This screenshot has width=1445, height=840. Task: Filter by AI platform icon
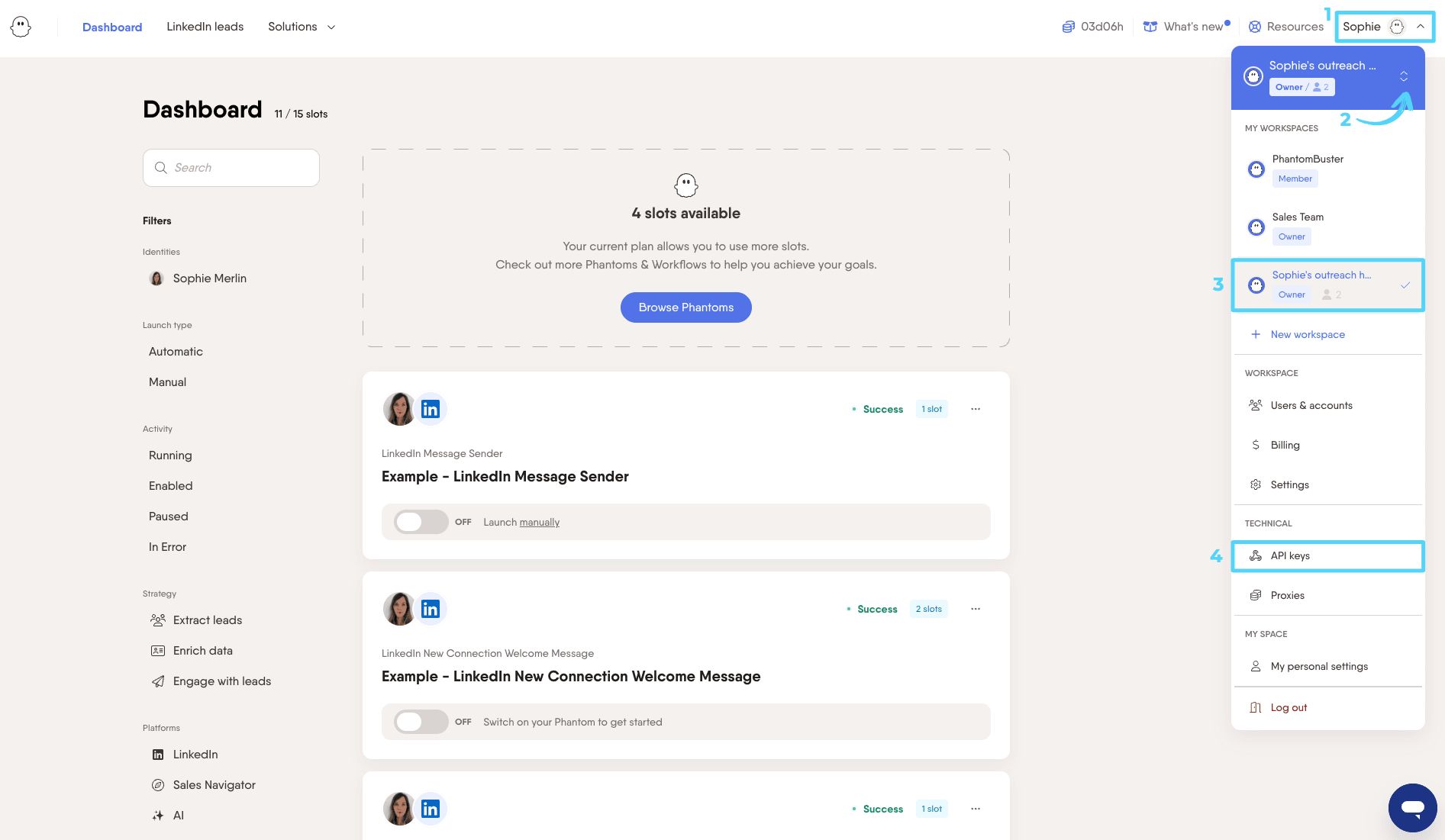(158, 816)
